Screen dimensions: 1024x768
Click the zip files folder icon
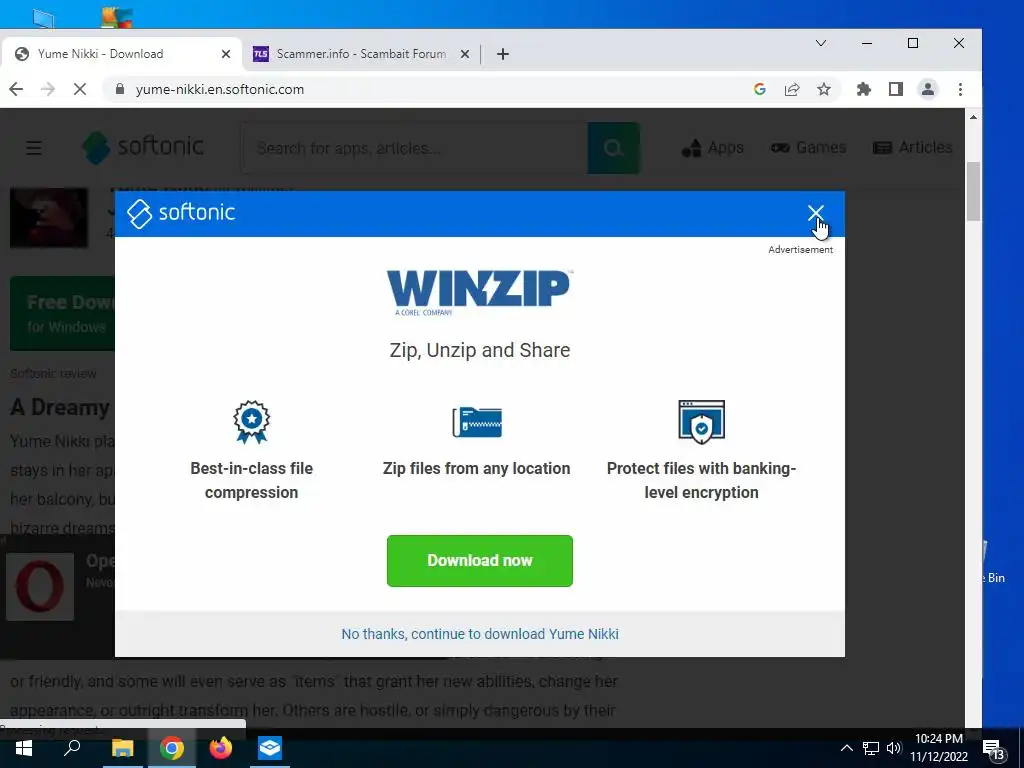pyautogui.click(x=477, y=422)
